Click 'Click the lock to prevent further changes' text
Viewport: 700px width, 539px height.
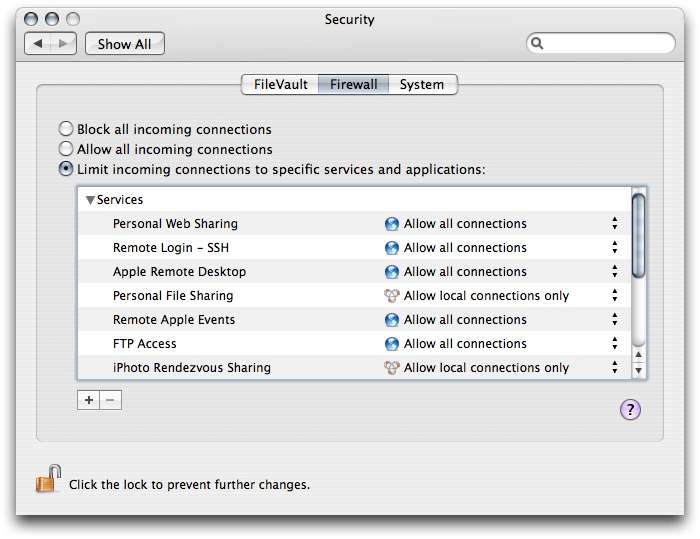[x=189, y=485]
